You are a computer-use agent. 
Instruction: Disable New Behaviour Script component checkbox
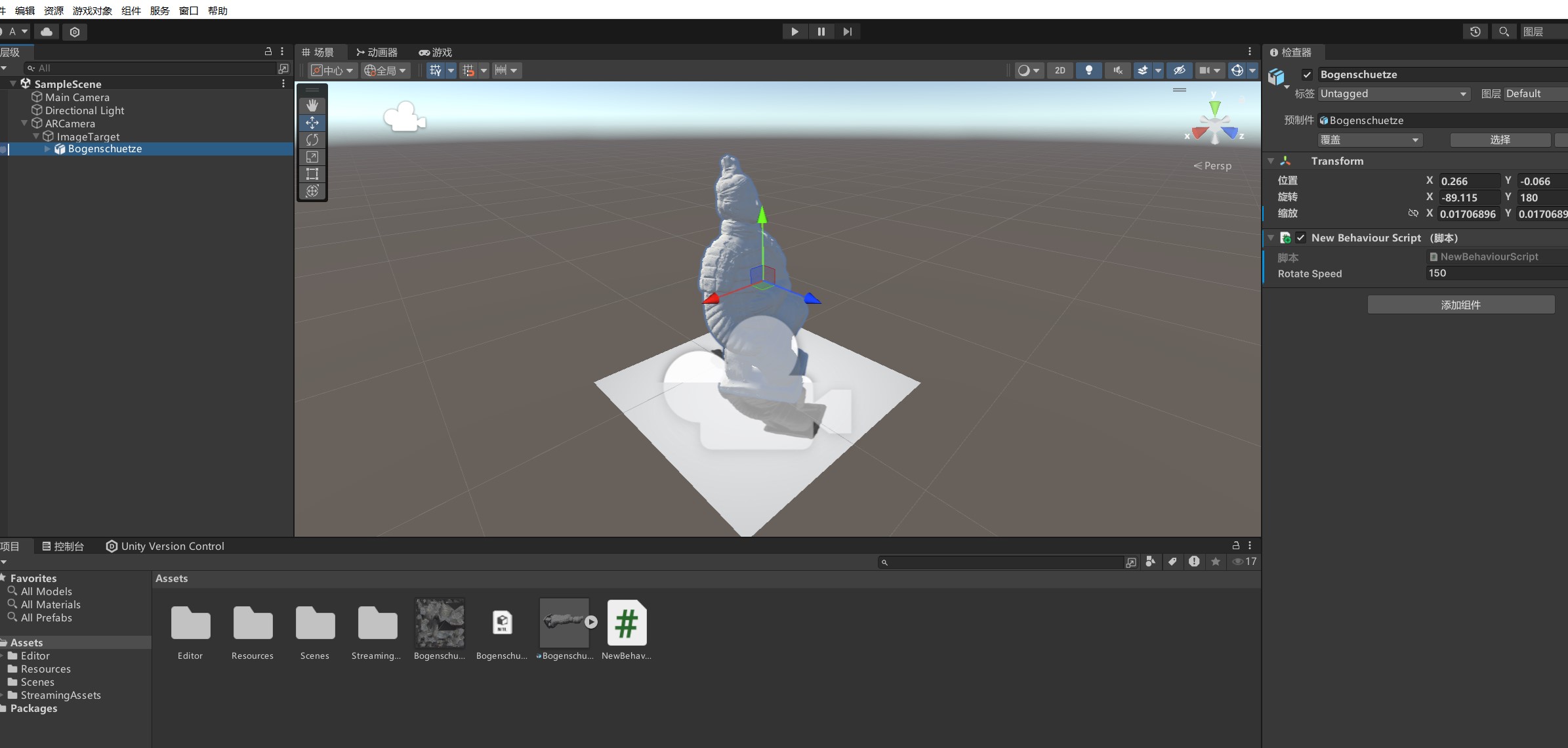click(1300, 238)
